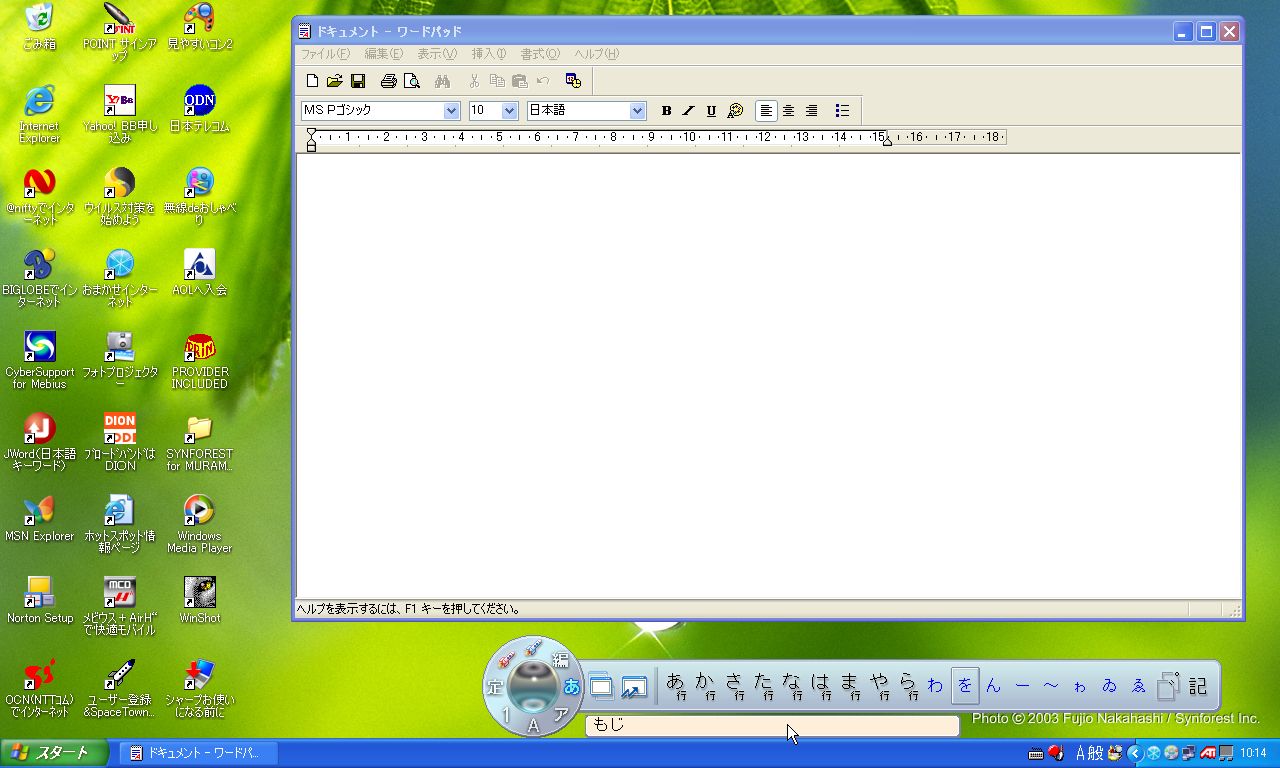Open the 書式(O) menu
Screen dimensions: 1280x768
point(539,54)
